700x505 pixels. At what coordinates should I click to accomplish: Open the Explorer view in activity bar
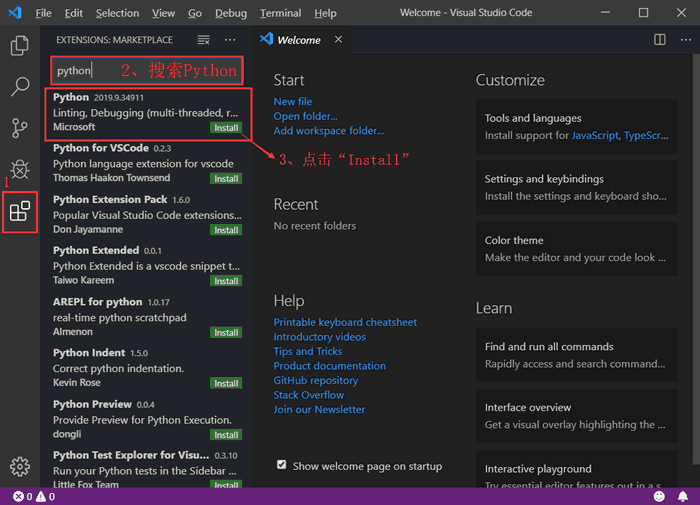(19, 46)
